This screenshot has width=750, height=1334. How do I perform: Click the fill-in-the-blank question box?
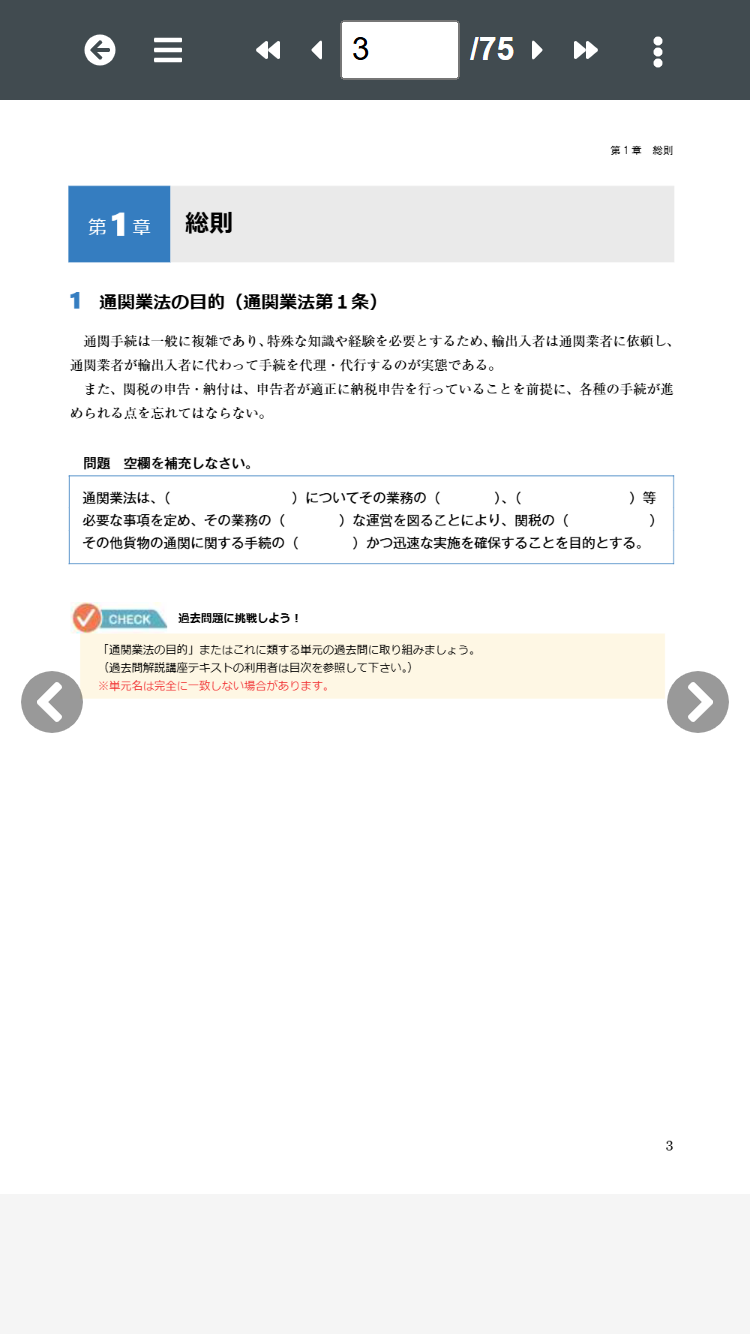[371, 520]
